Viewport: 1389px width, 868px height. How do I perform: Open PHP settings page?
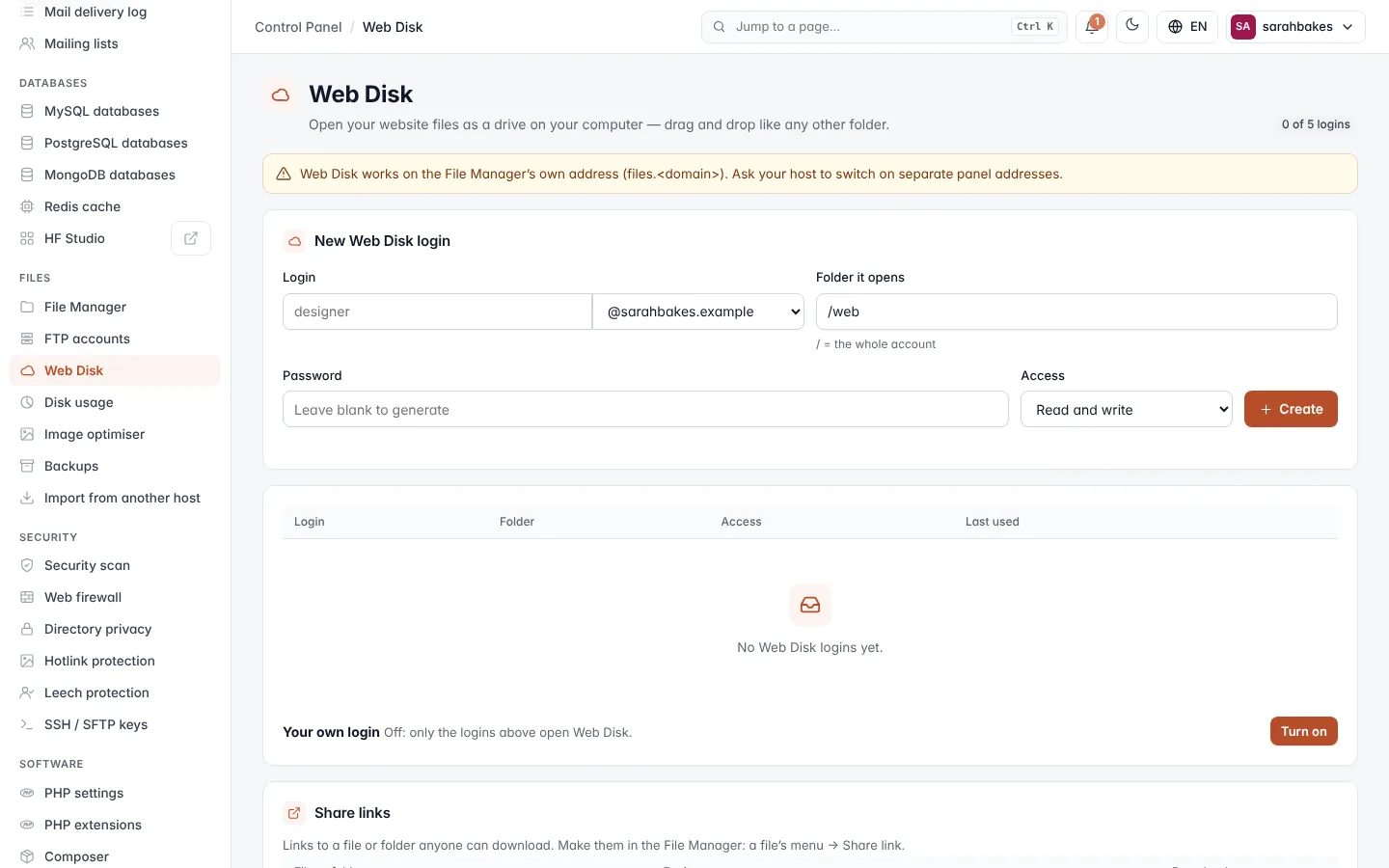point(115,793)
